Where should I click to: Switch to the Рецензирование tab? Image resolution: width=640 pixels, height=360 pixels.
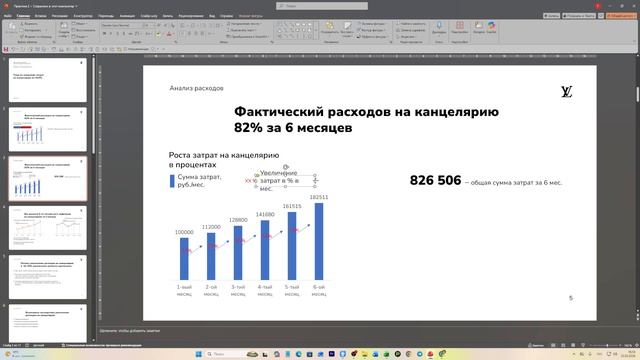pos(191,16)
